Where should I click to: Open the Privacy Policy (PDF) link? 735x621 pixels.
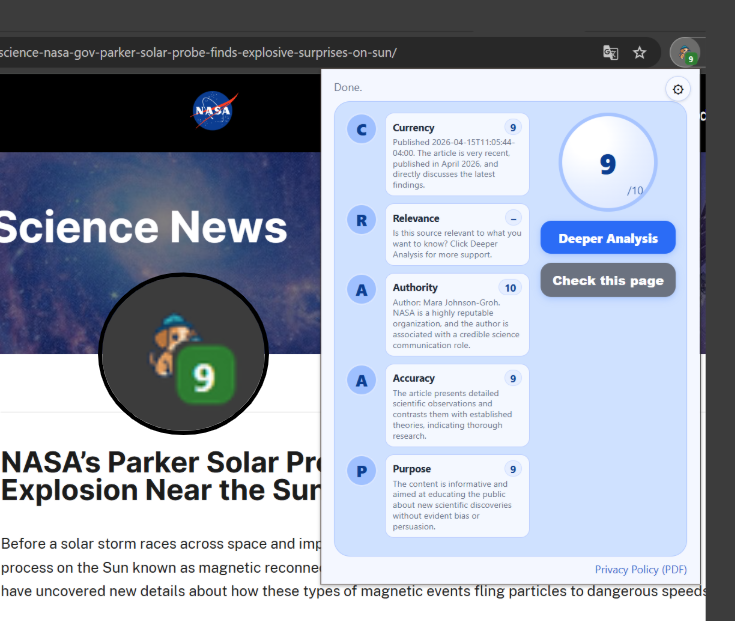click(x=640, y=569)
